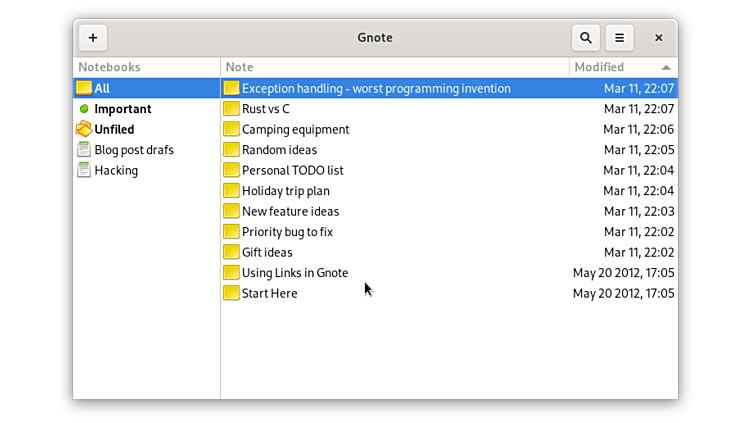This screenshot has width=752, height=423.
Task: Choose the Using Links in Gnote note
Action: (295, 273)
